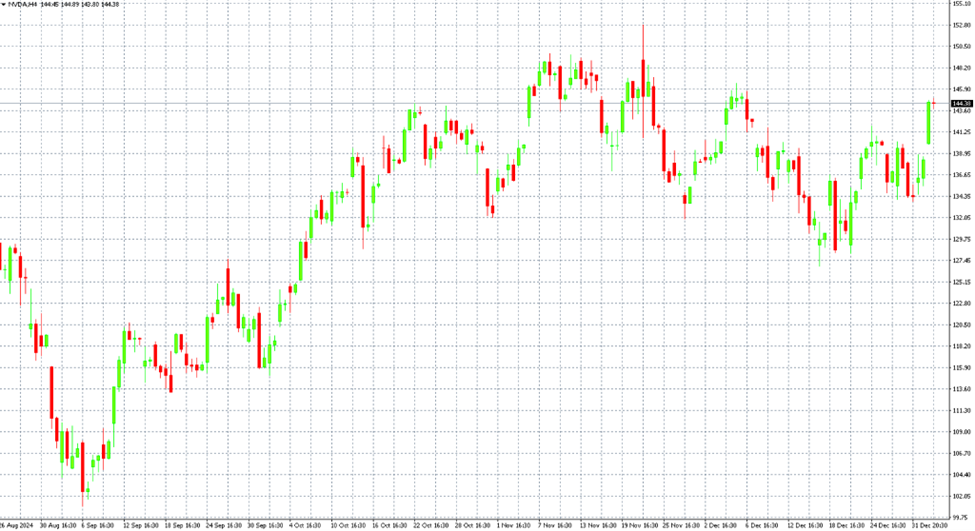Select the 6 Sep 16:30 time label
This screenshot has width=975, height=531.
point(96,525)
